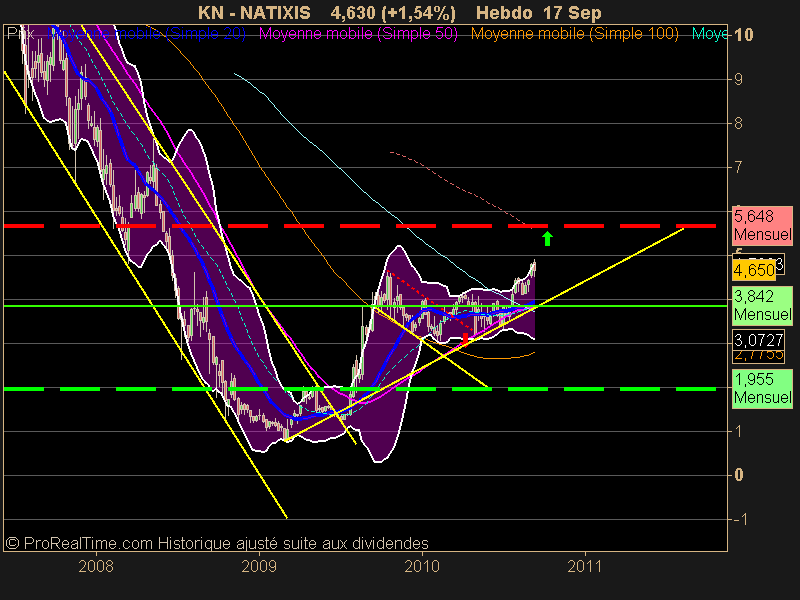Screen dimensions: 800x600
Task: Select the 'KN - NATIXIS' chart title
Action: coord(254,13)
